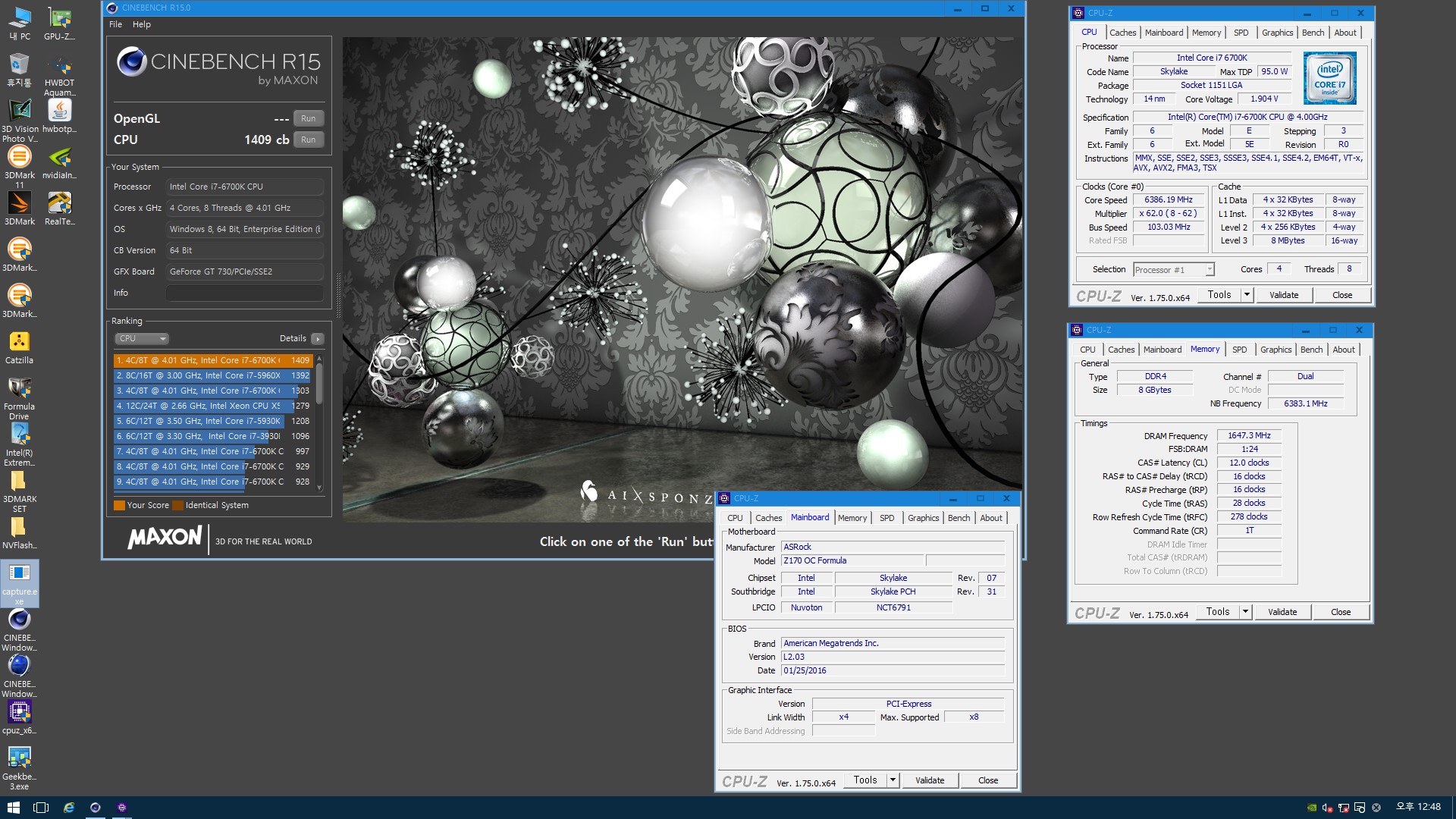
Task: Click ranking list scrollbar down arrow
Action: pyautogui.click(x=319, y=488)
